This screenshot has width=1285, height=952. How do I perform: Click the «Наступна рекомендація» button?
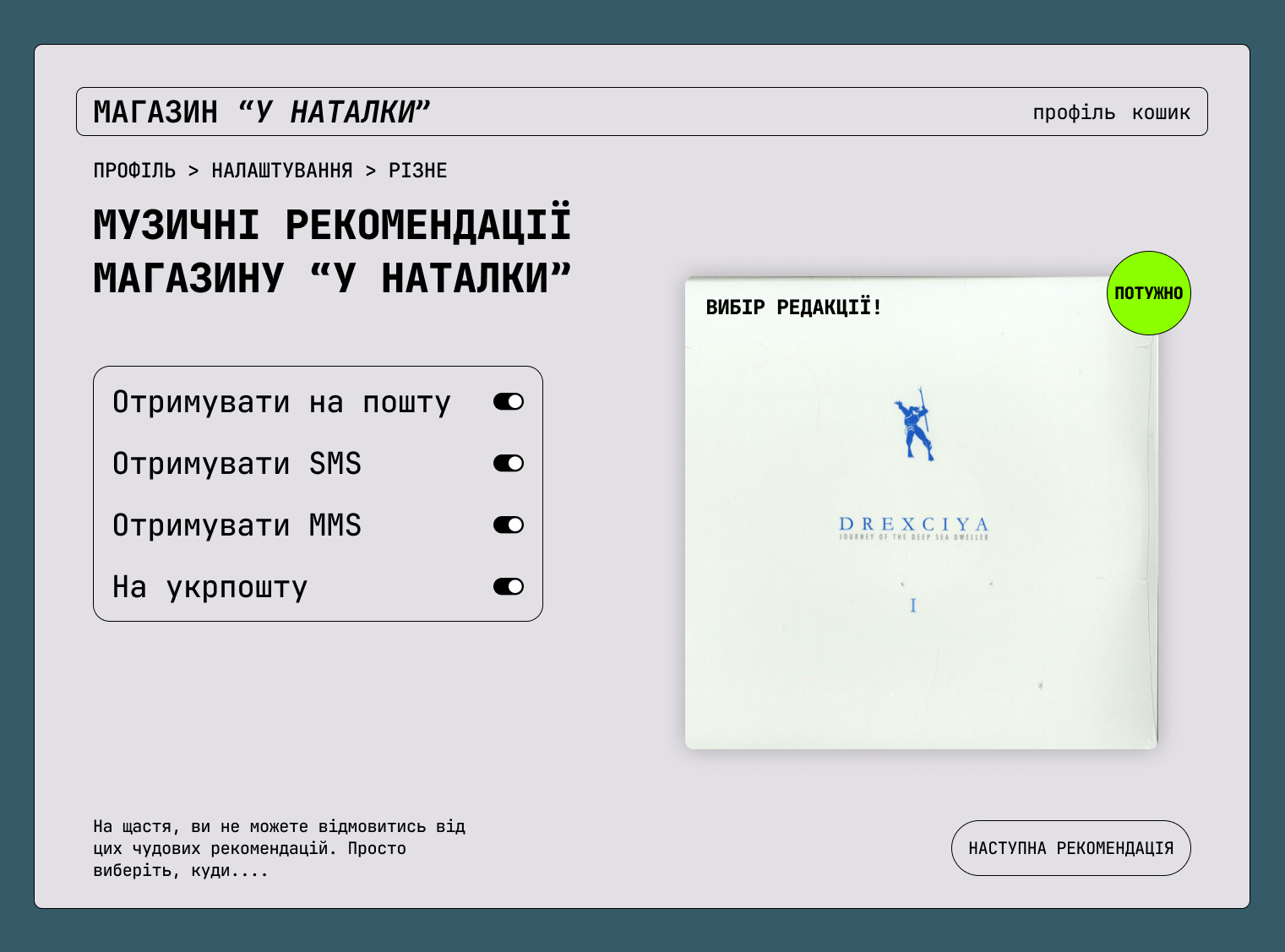click(x=1070, y=848)
